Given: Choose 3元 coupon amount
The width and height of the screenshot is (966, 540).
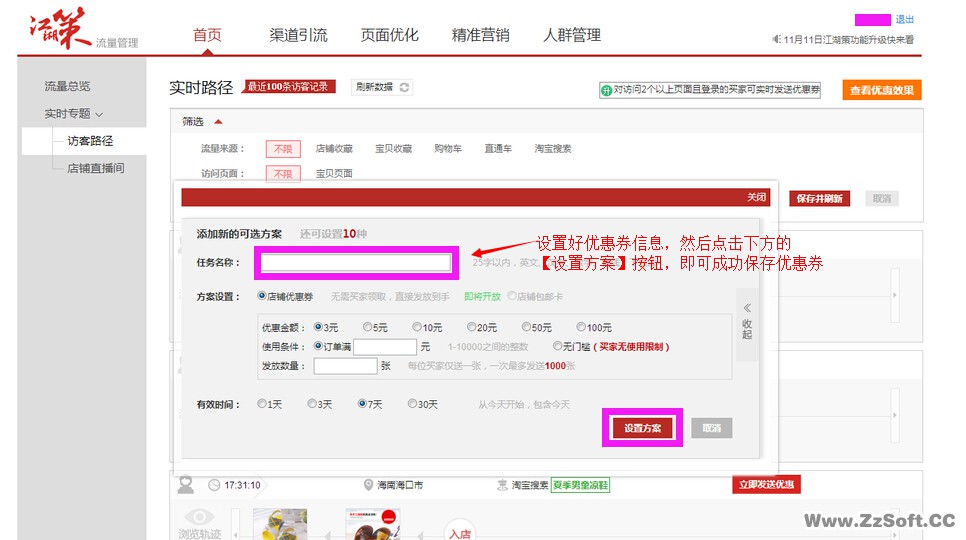Looking at the screenshot, I should pos(318,327).
